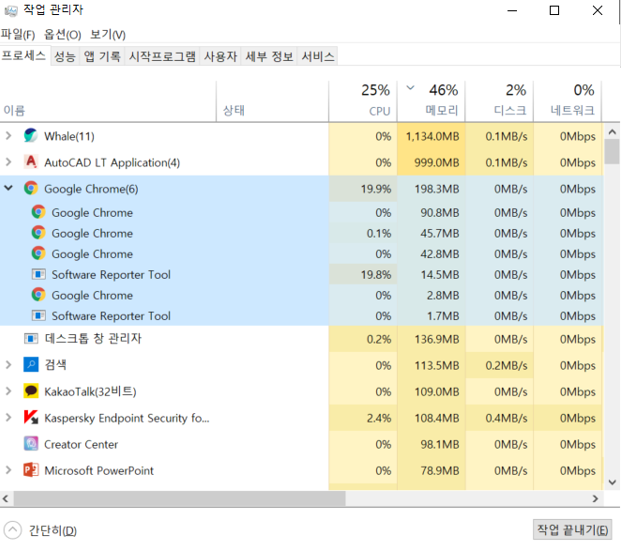
Task: Click the 작업 끝내기(E) button
Action: tap(572, 529)
